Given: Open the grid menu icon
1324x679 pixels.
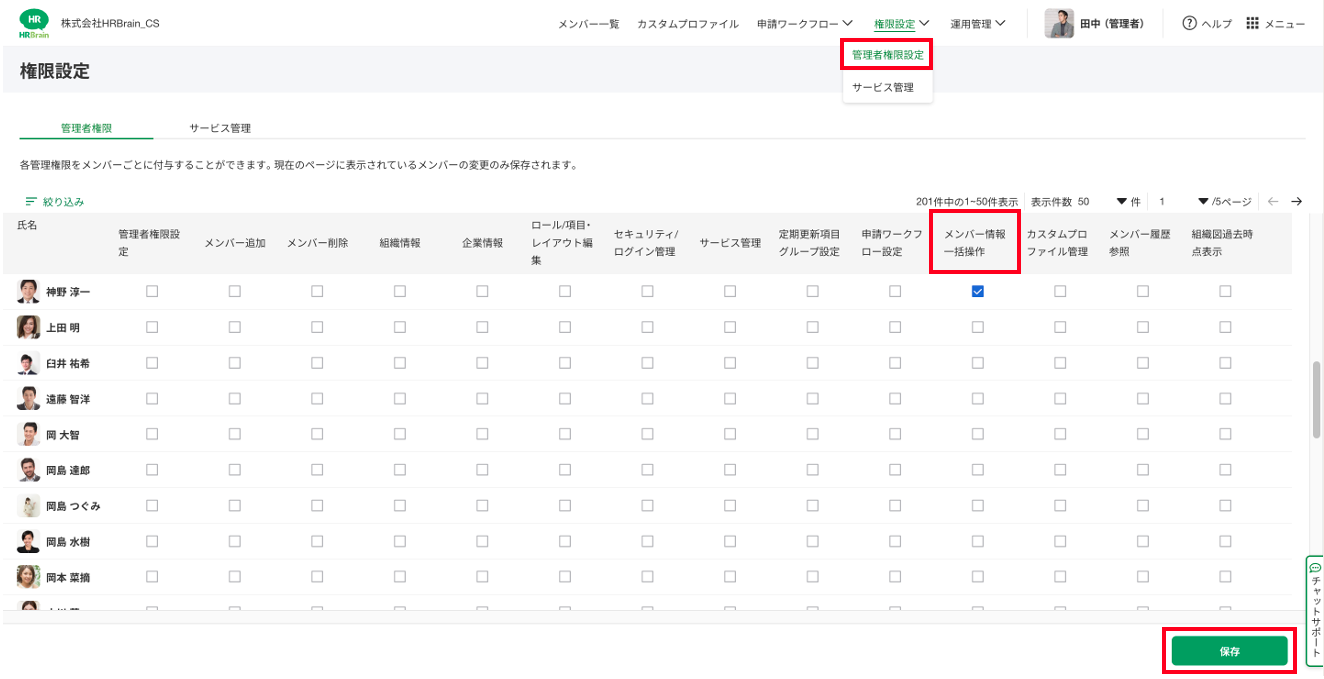Looking at the screenshot, I should [1252, 23].
